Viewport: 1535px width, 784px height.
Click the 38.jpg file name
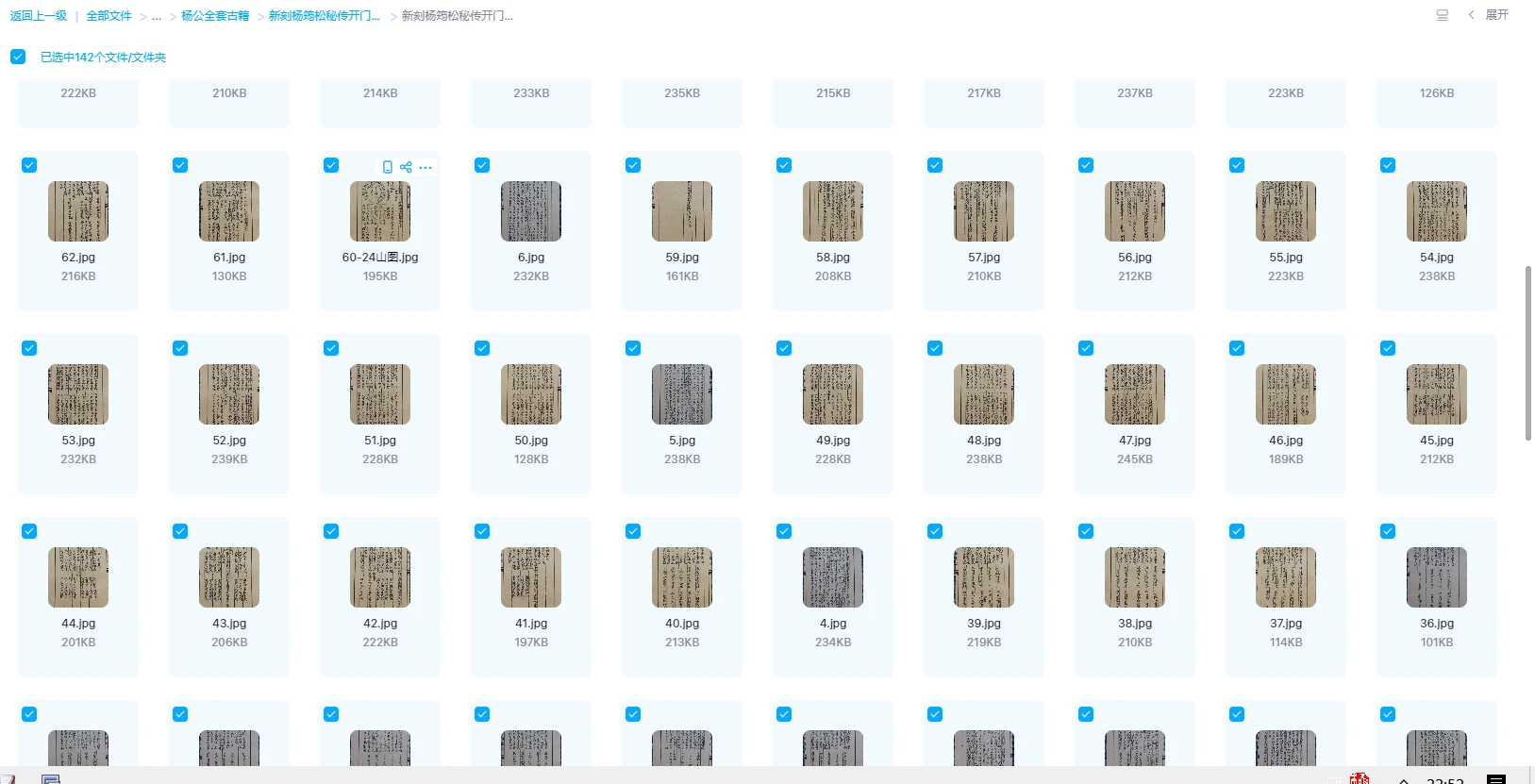pyautogui.click(x=1135, y=624)
